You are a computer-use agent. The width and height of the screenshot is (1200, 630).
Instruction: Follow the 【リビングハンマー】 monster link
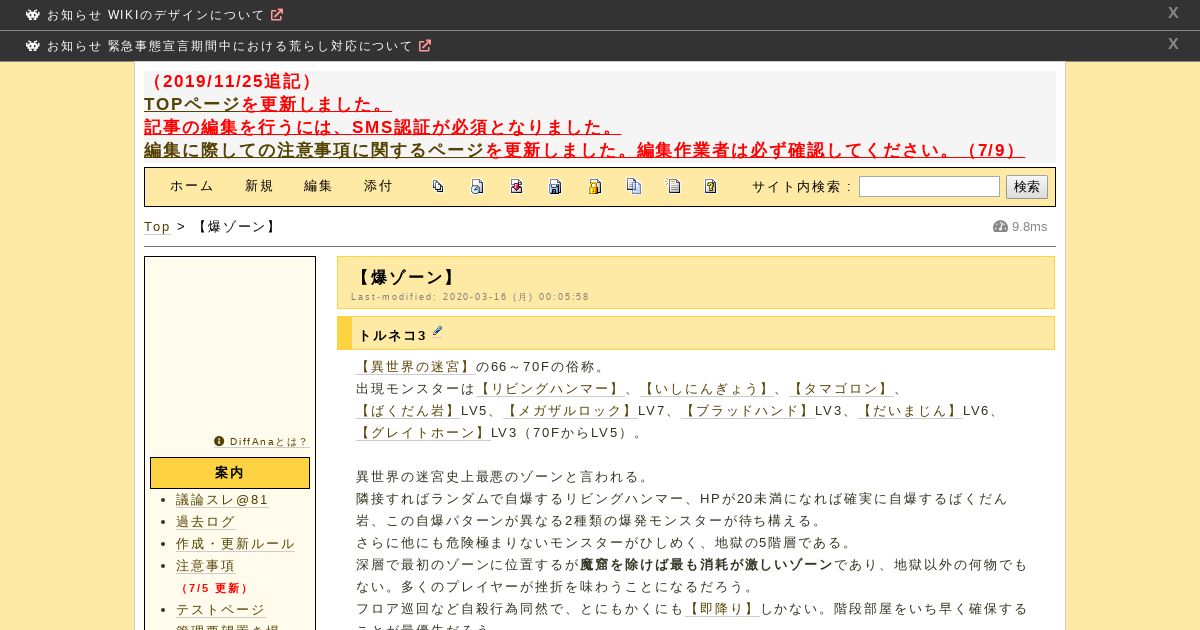pos(550,389)
